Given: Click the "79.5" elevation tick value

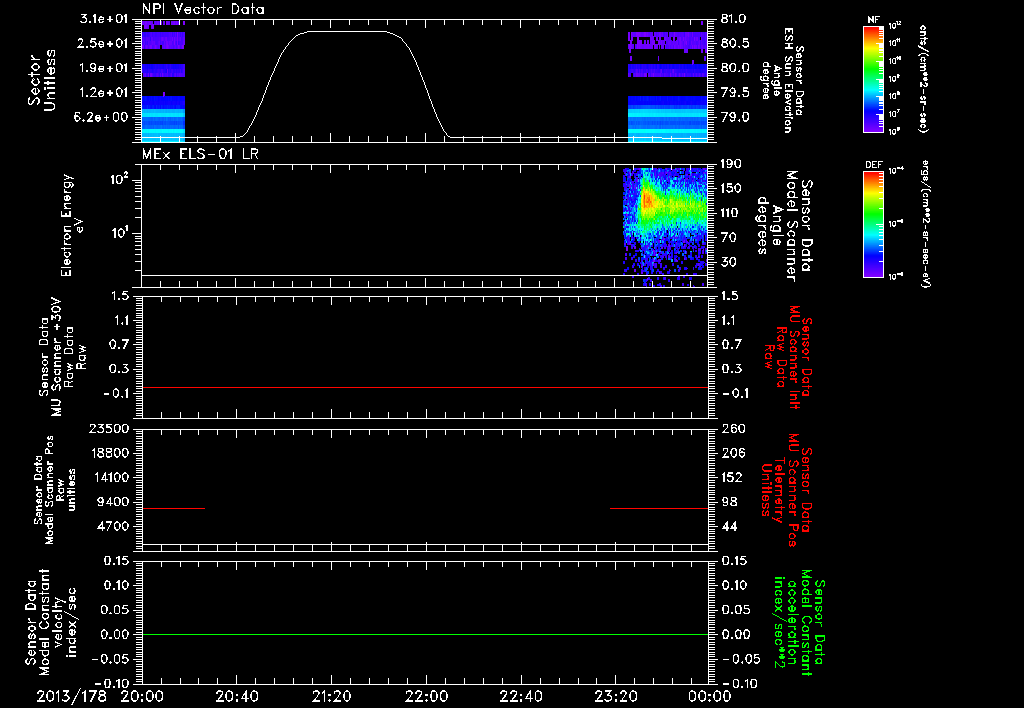Looking at the screenshot, I should point(735,93).
